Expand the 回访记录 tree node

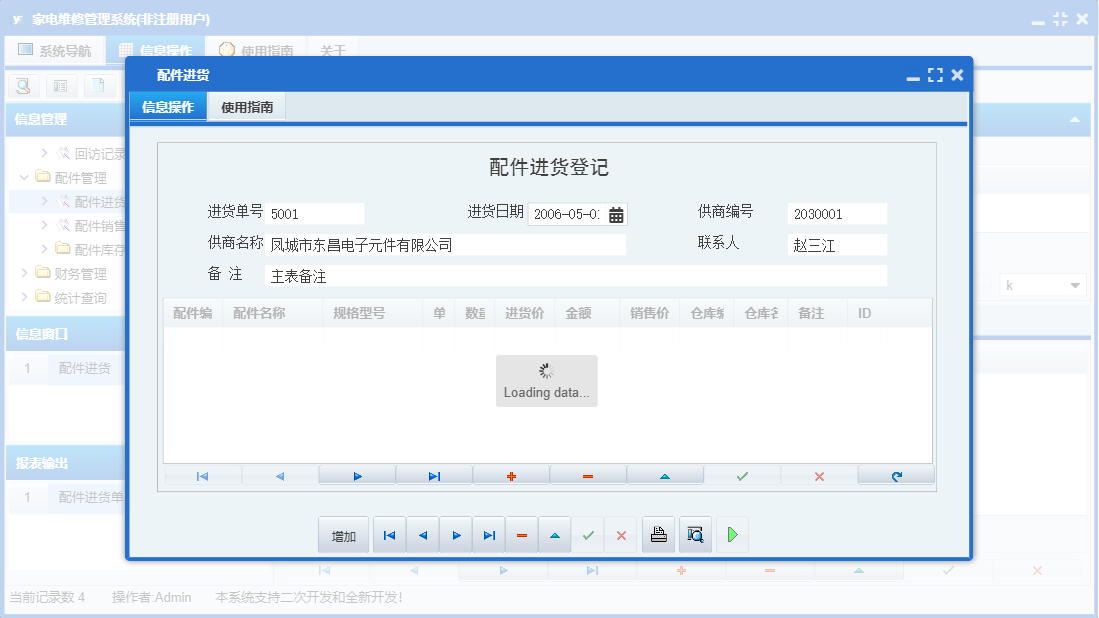point(44,153)
